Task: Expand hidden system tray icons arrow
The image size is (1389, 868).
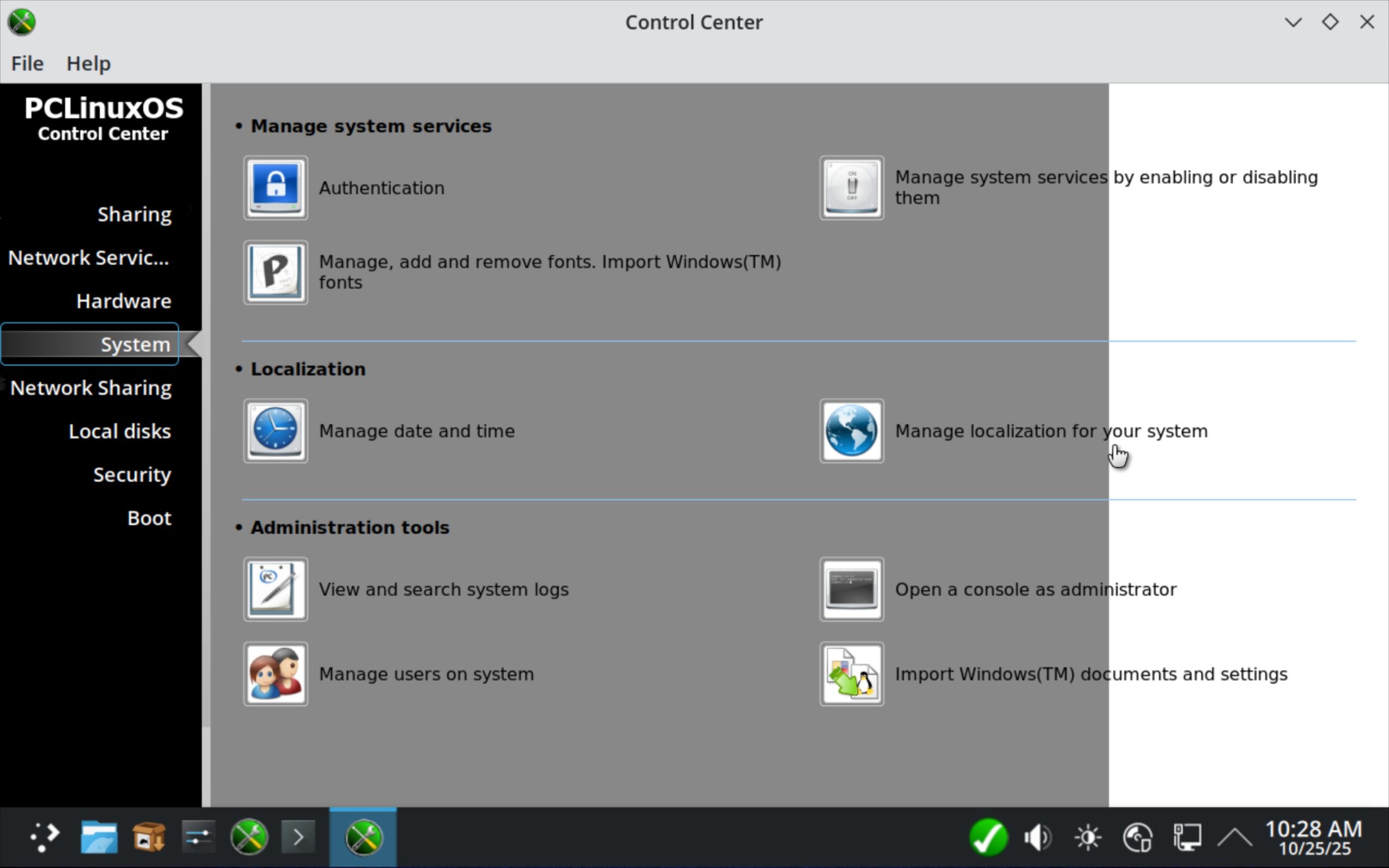Action: point(1234,838)
